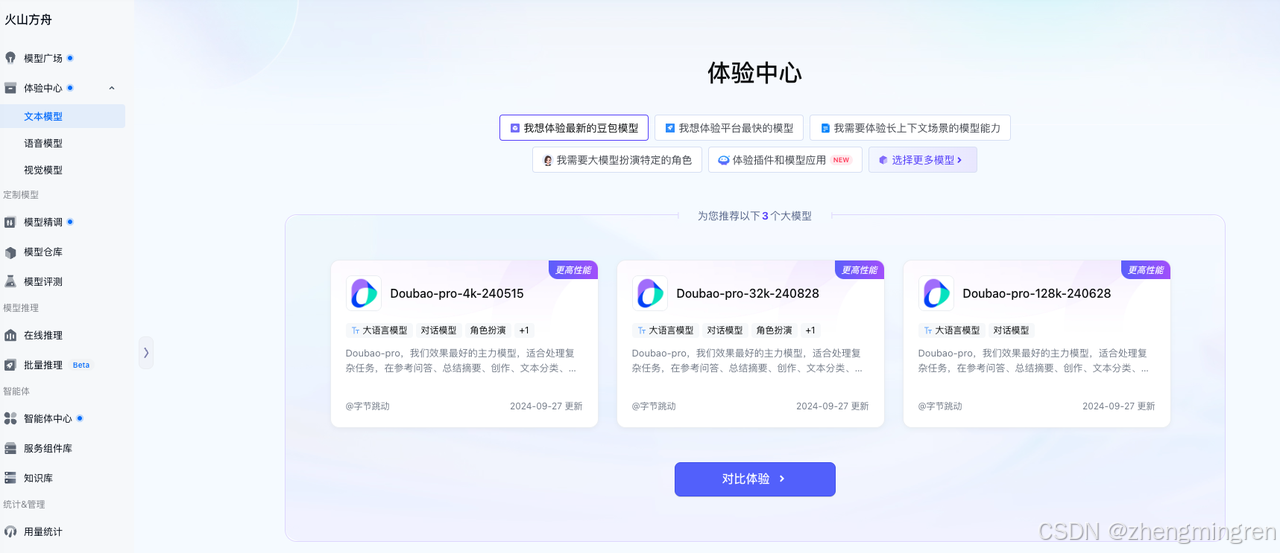Click icon beside 我想体验最新的豆包模型
1280x553 pixels.
[515, 128]
